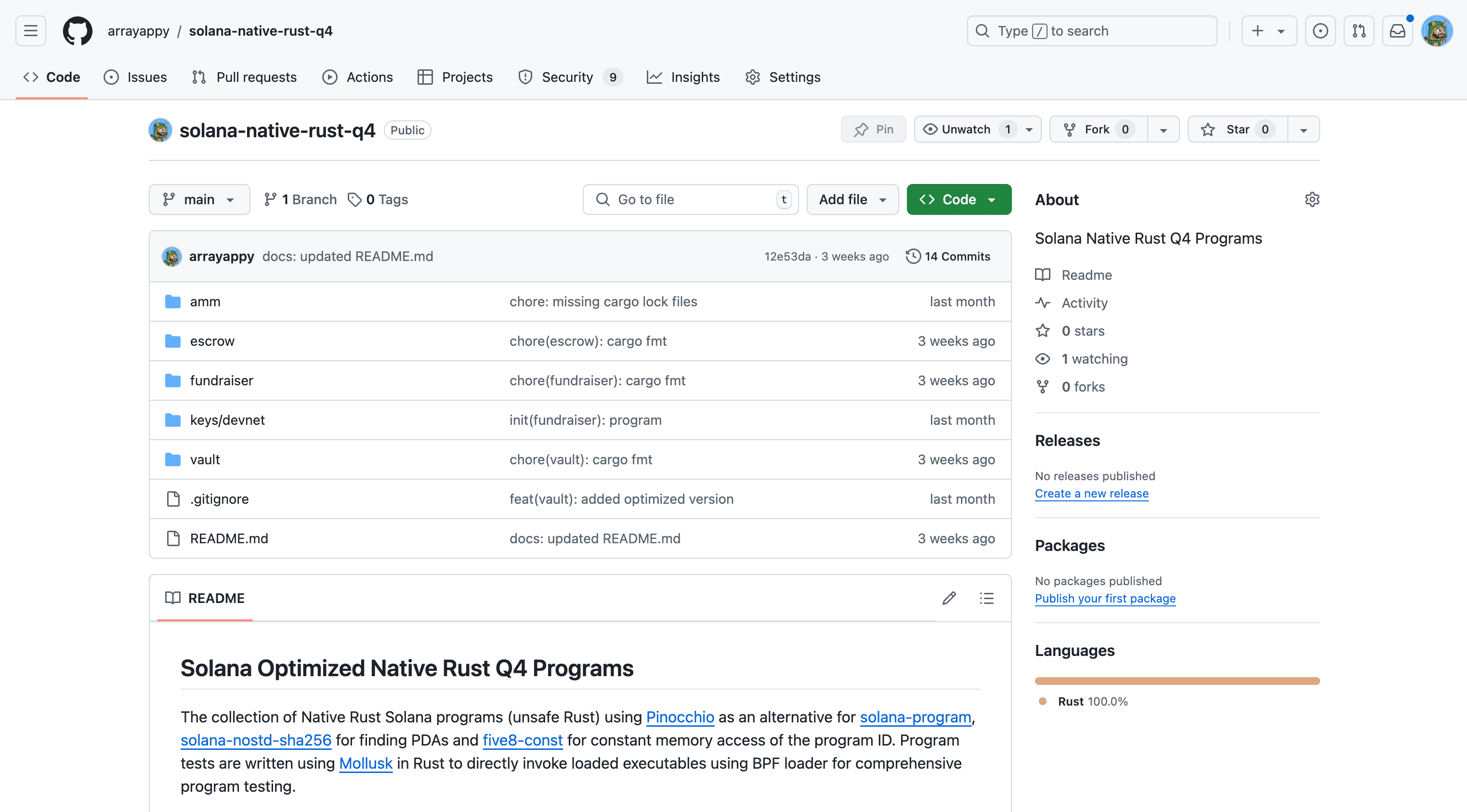1467x812 pixels.
Task: Open the Insights tab
Action: pyautogui.click(x=683, y=77)
